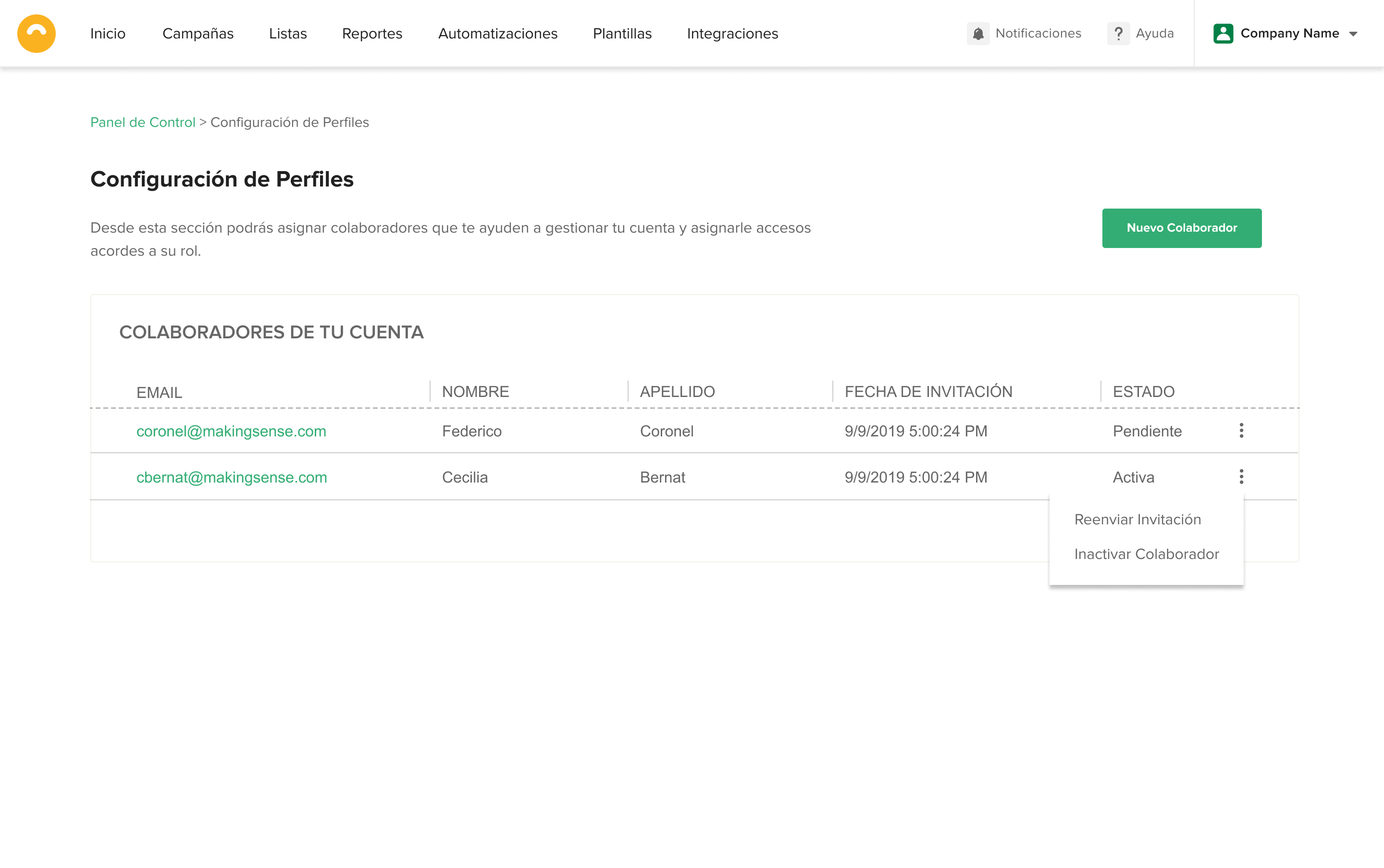Click the Nuevo Colaborador button
This screenshot has height=868, width=1384.
(x=1181, y=228)
